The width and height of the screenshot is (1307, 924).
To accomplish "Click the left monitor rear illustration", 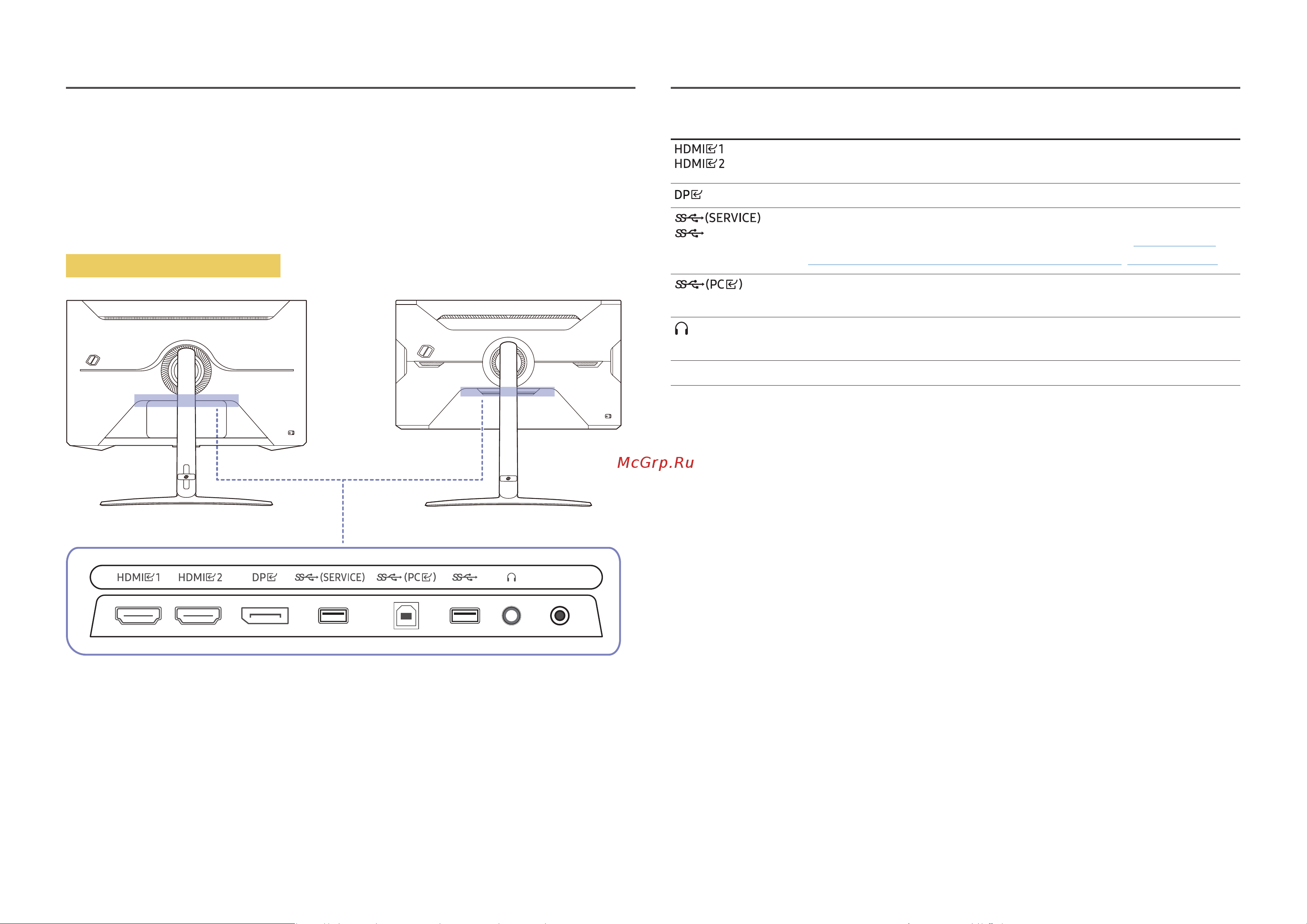I will 187,403.
